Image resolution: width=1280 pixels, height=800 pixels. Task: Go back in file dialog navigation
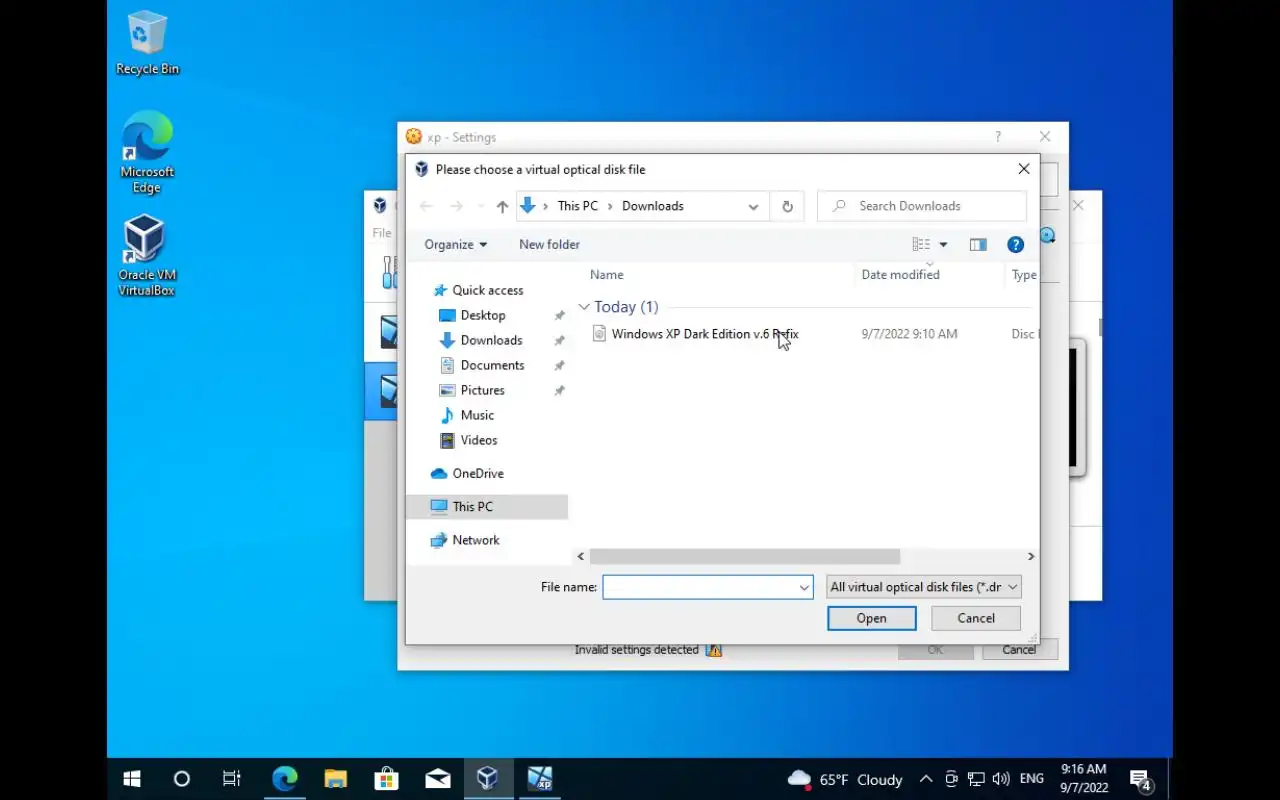pyautogui.click(x=426, y=206)
